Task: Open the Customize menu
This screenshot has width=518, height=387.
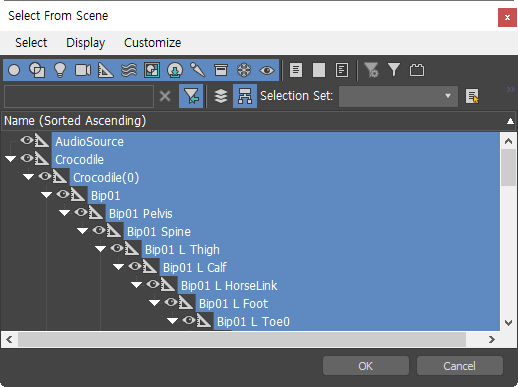Action: [x=153, y=43]
